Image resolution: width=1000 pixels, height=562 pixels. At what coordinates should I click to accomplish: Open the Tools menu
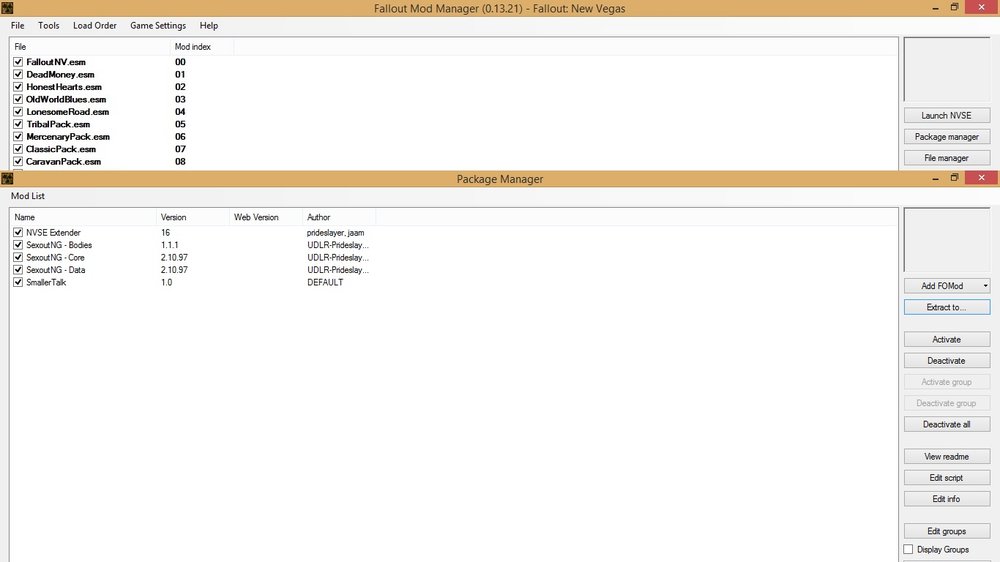pos(48,26)
